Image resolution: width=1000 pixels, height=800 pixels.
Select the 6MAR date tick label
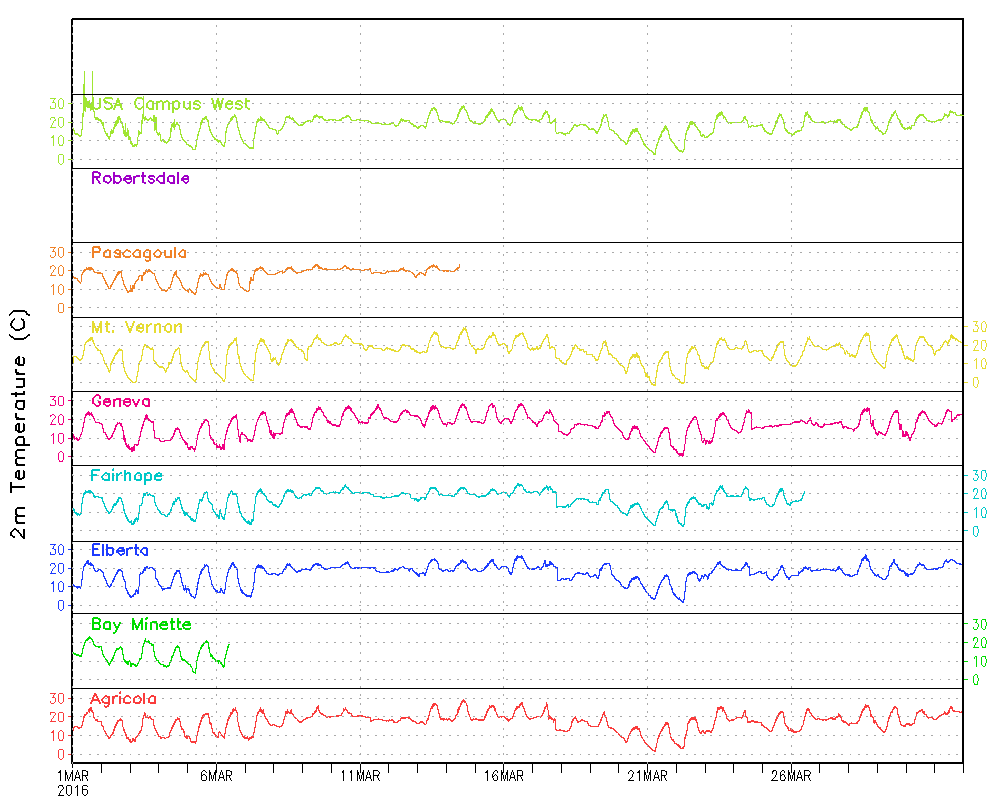pos(216,776)
